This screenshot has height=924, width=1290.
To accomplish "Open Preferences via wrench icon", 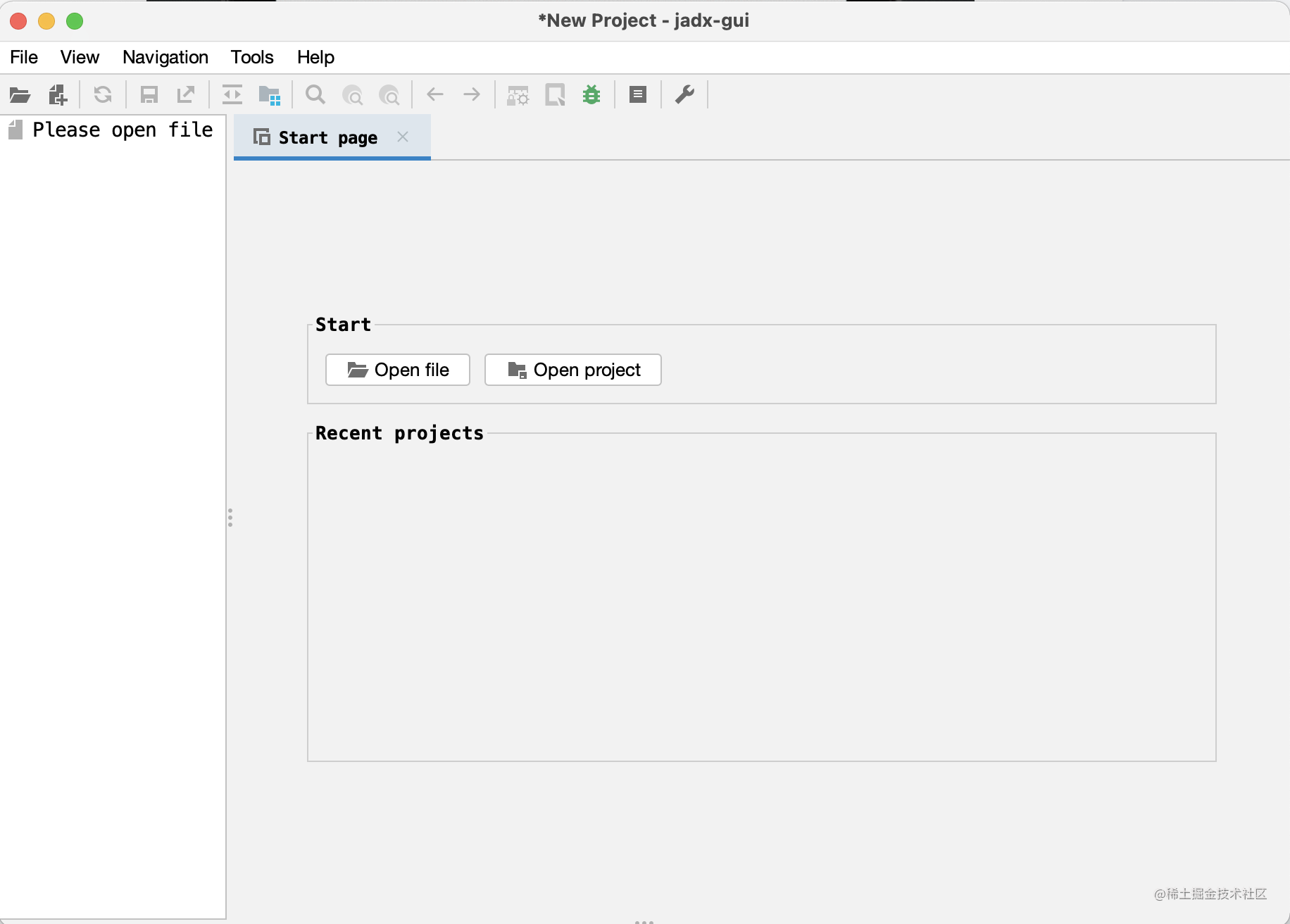I will pos(684,94).
